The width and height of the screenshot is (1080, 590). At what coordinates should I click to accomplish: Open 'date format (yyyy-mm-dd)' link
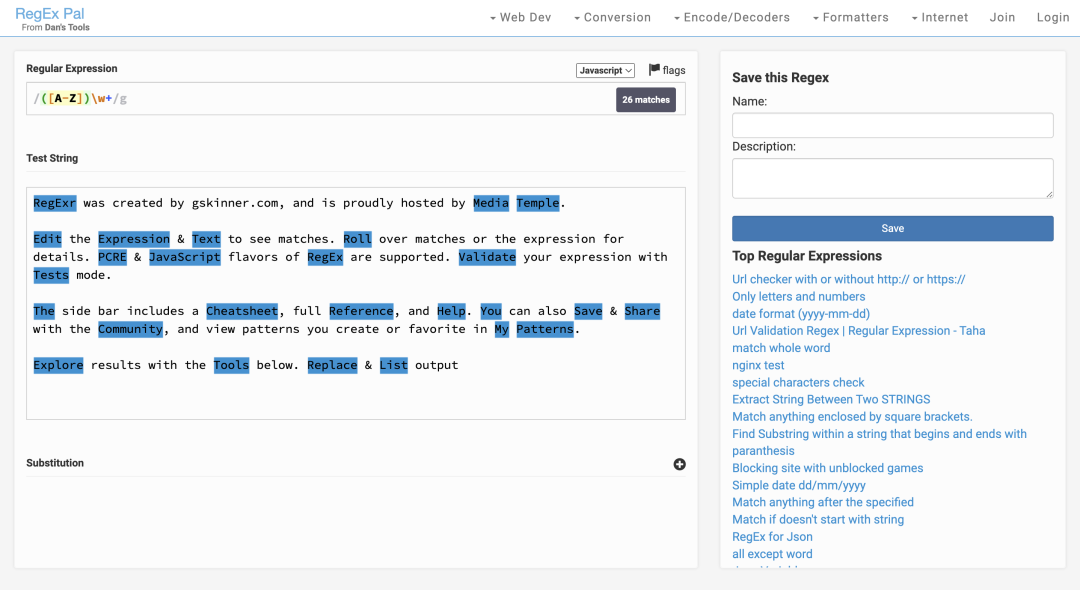tap(801, 314)
